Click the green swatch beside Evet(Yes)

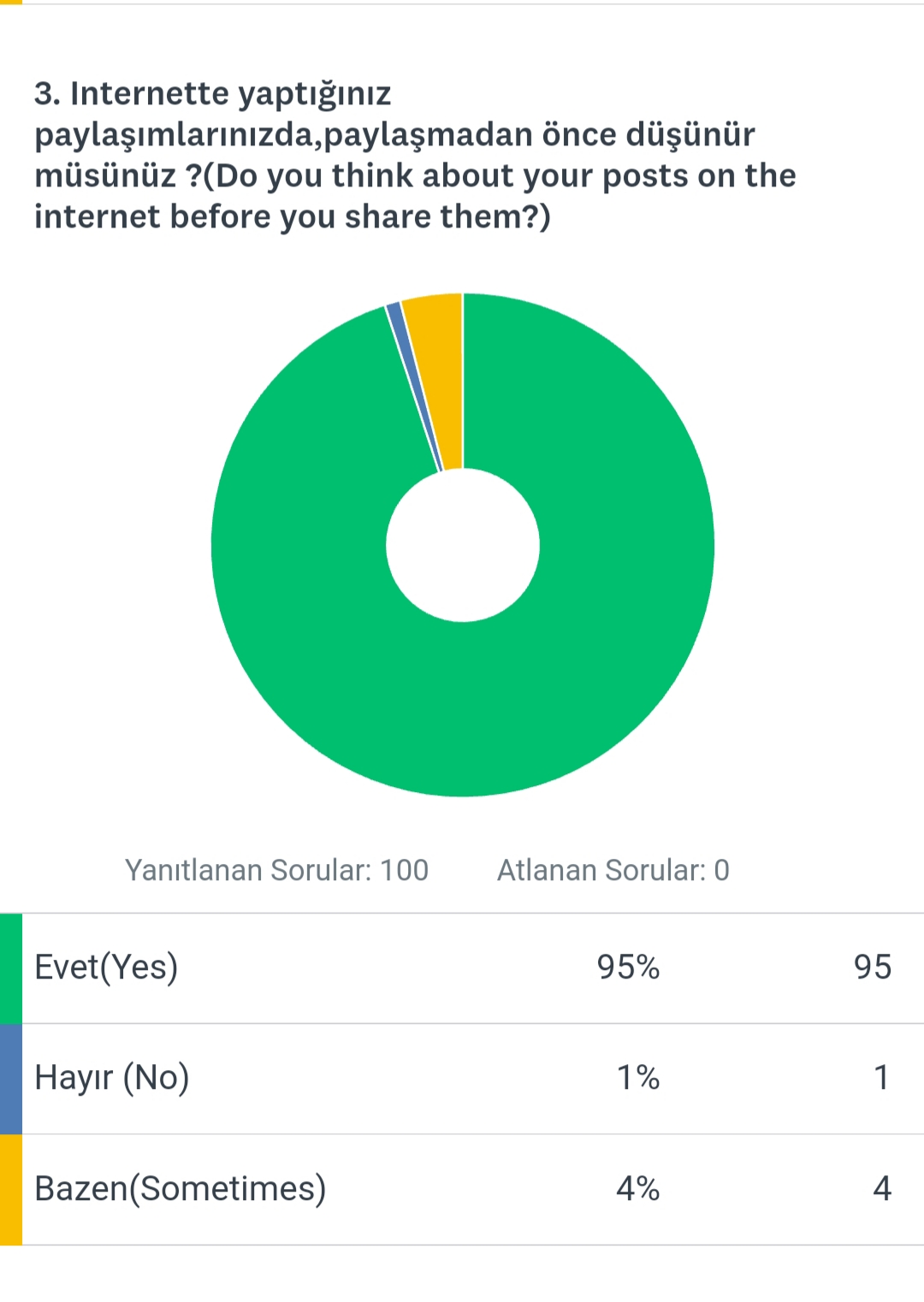click(11, 968)
